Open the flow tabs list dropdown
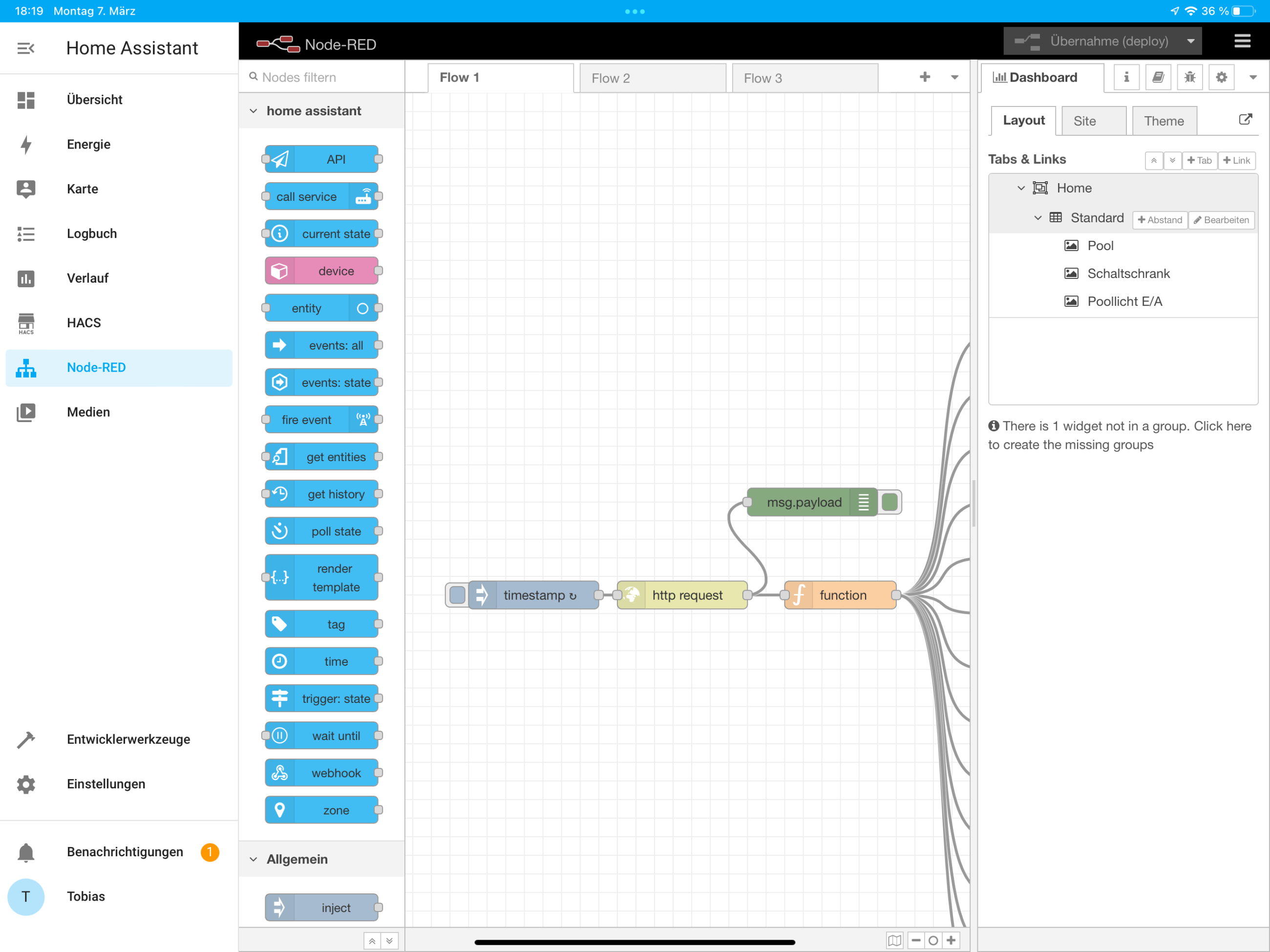1270x952 pixels. click(955, 78)
